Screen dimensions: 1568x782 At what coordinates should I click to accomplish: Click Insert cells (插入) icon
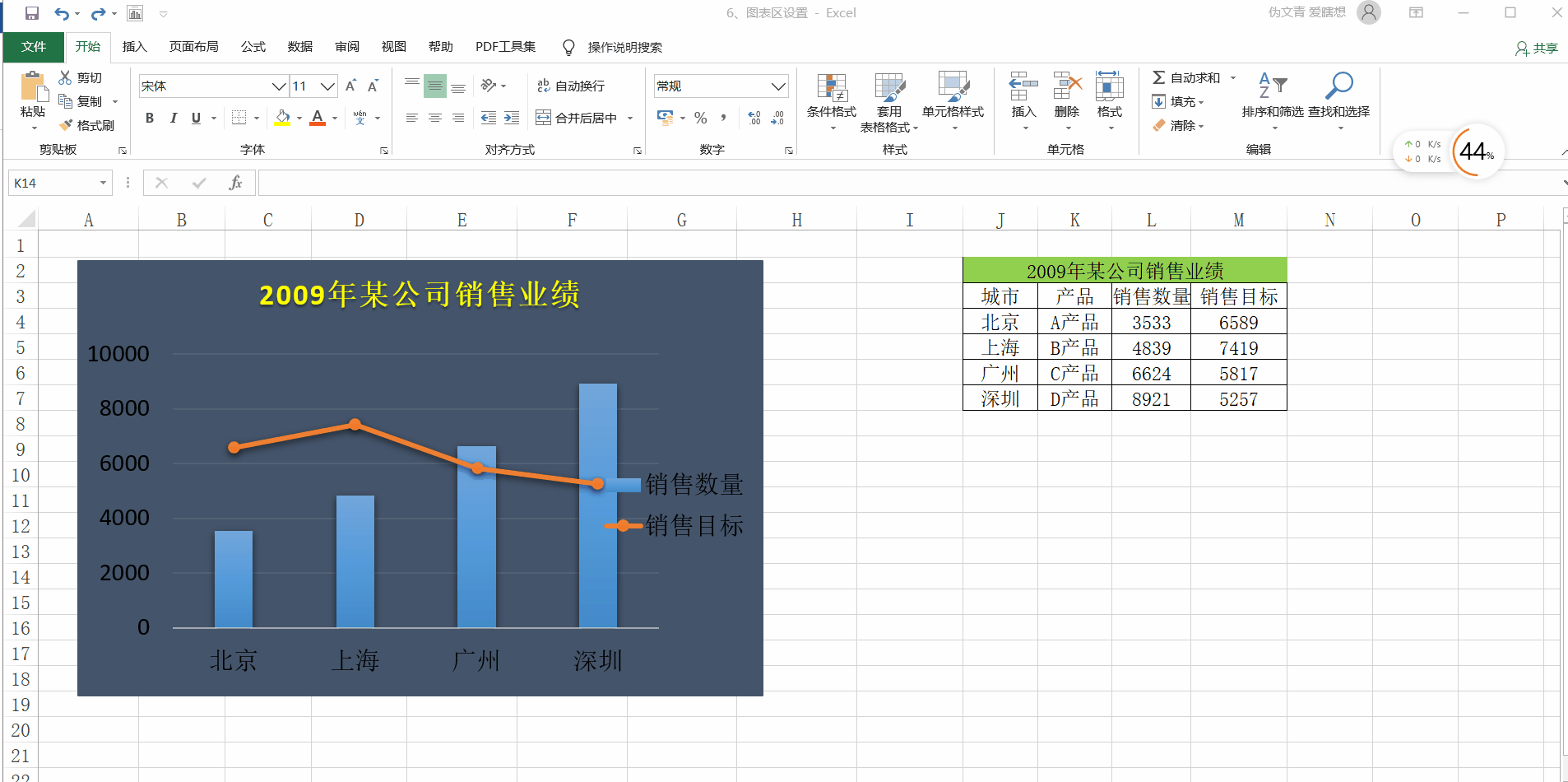(x=1023, y=86)
